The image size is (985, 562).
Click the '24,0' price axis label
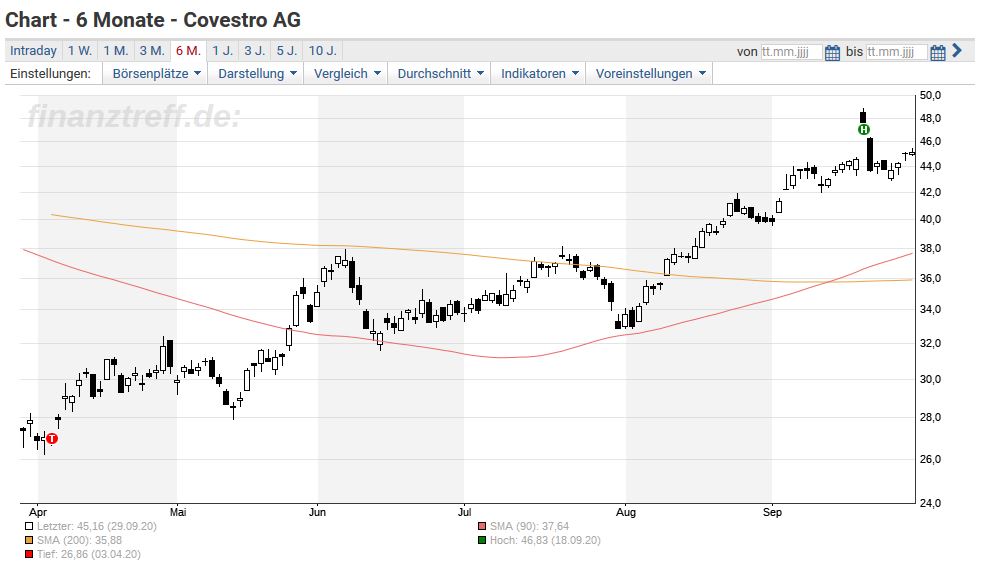click(x=930, y=503)
